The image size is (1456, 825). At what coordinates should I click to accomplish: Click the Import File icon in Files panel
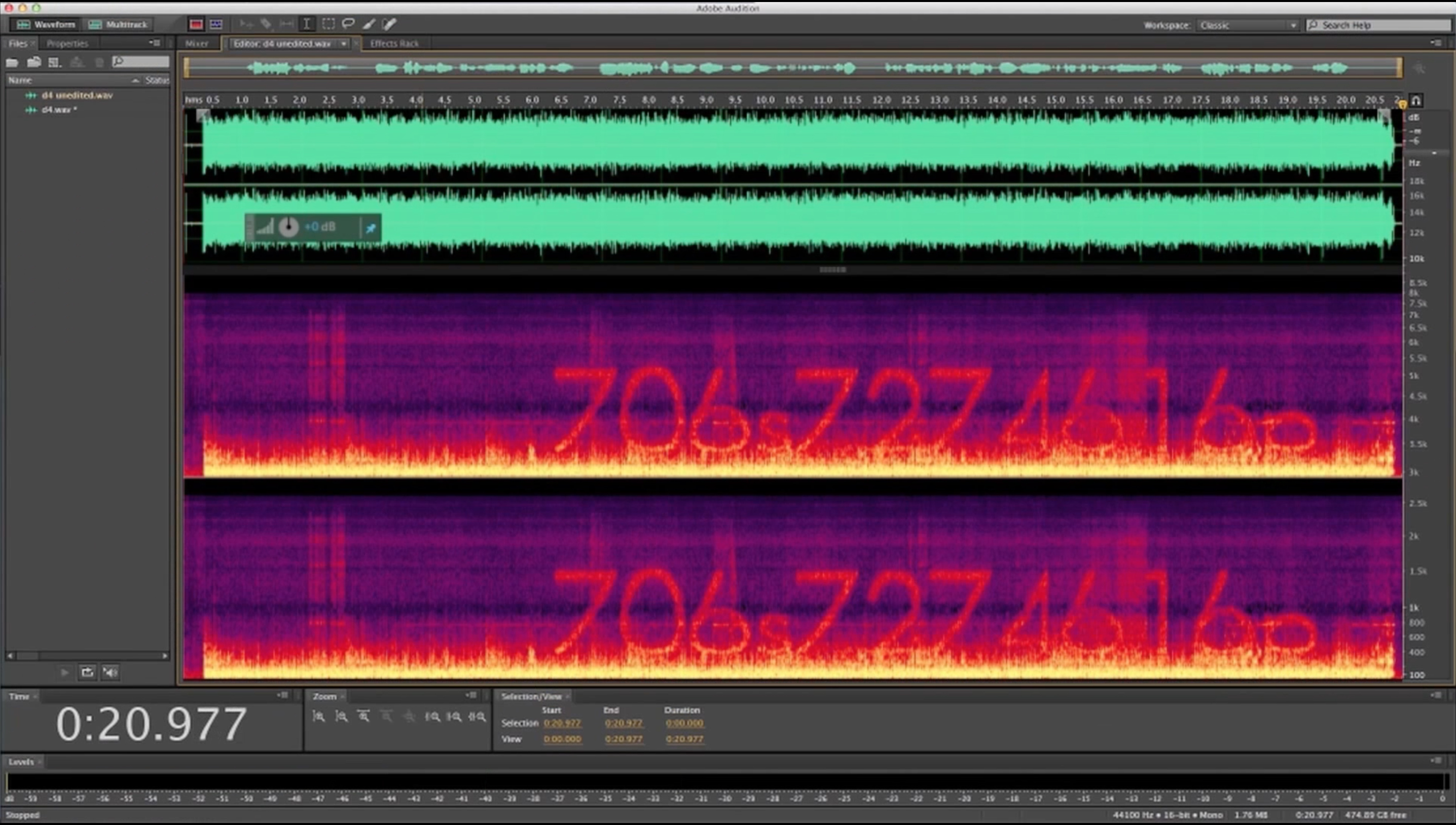pyautogui.click(x=34, y=62)
